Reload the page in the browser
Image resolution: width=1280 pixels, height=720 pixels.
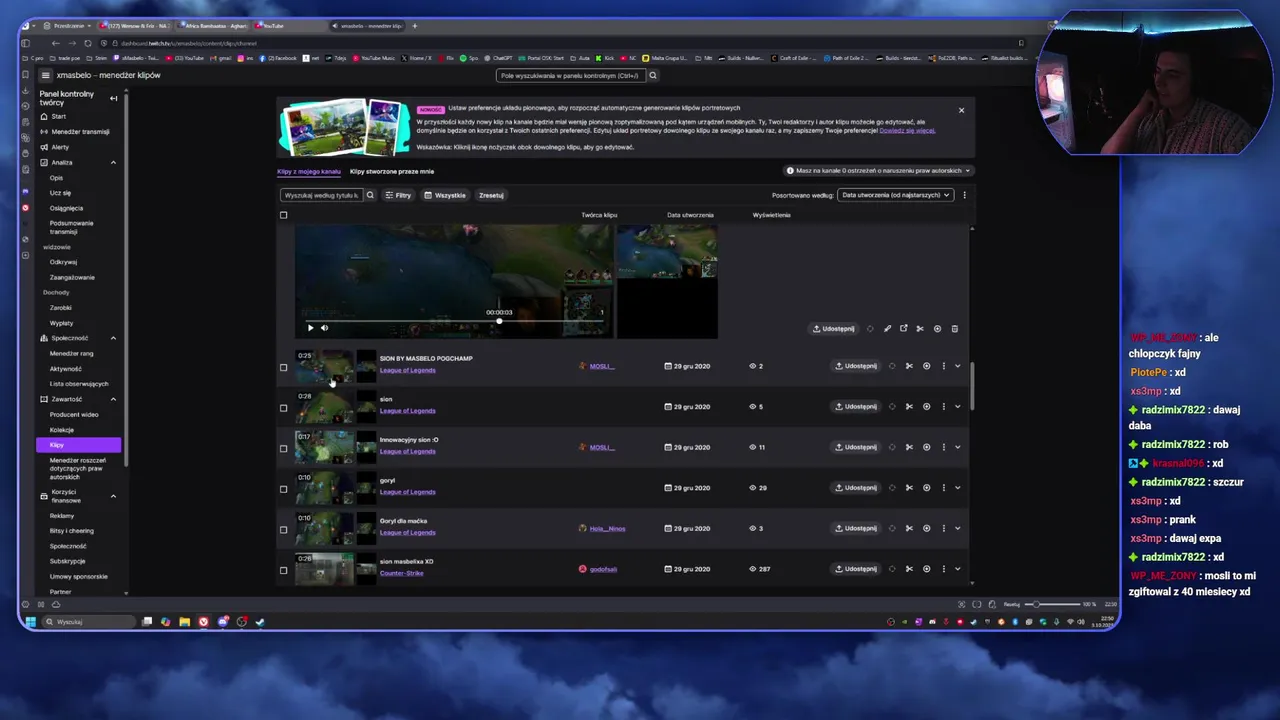pos(88,43)
